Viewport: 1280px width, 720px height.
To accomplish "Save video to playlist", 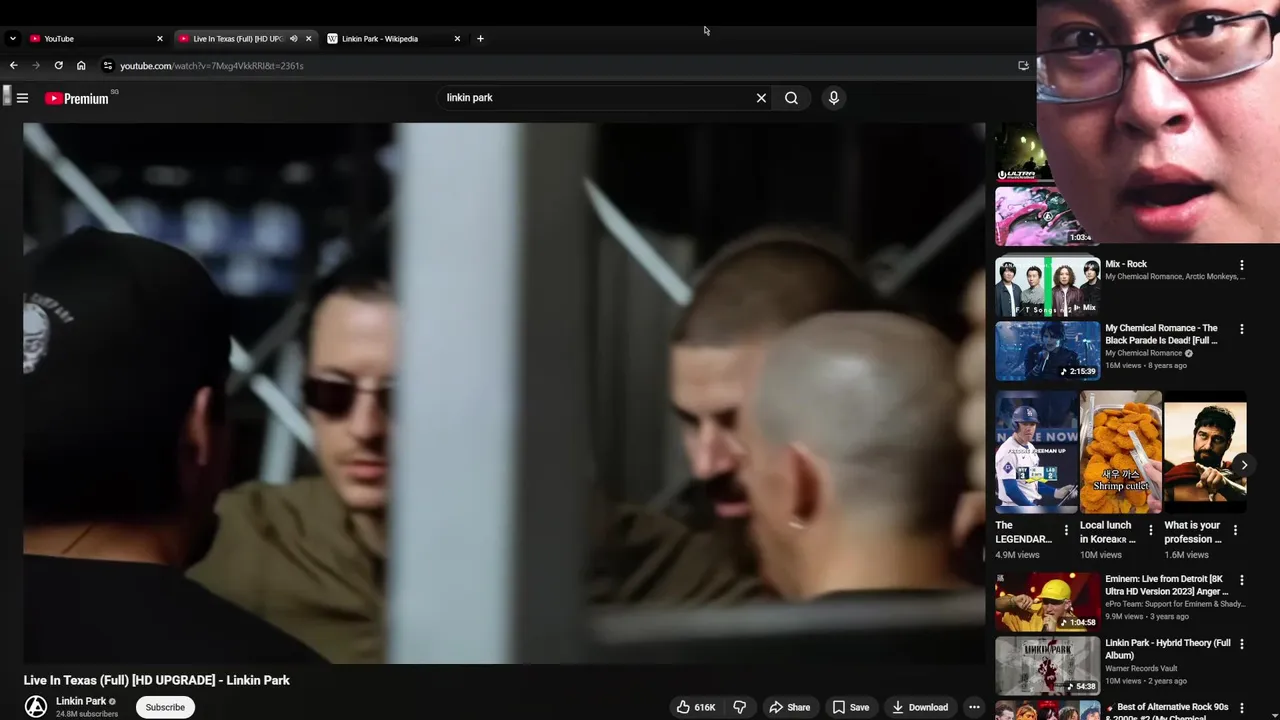I will tap(851, 707).
